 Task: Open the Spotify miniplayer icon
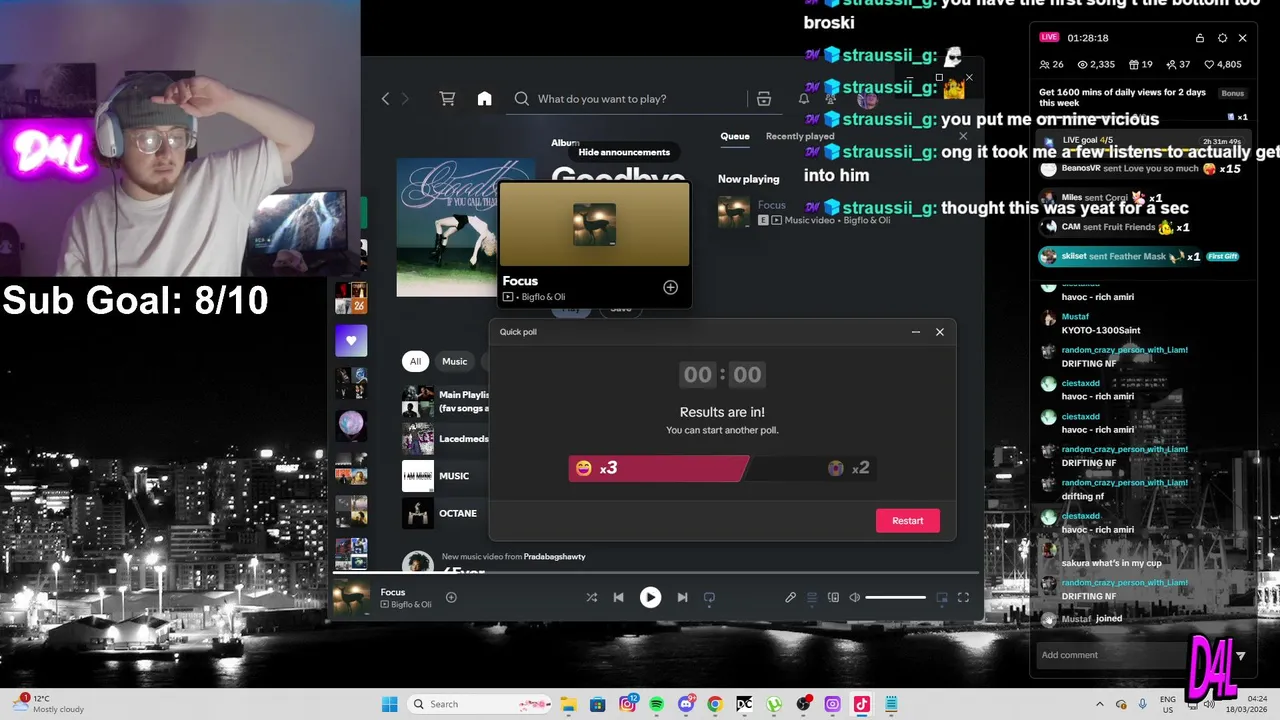(942, 597)
